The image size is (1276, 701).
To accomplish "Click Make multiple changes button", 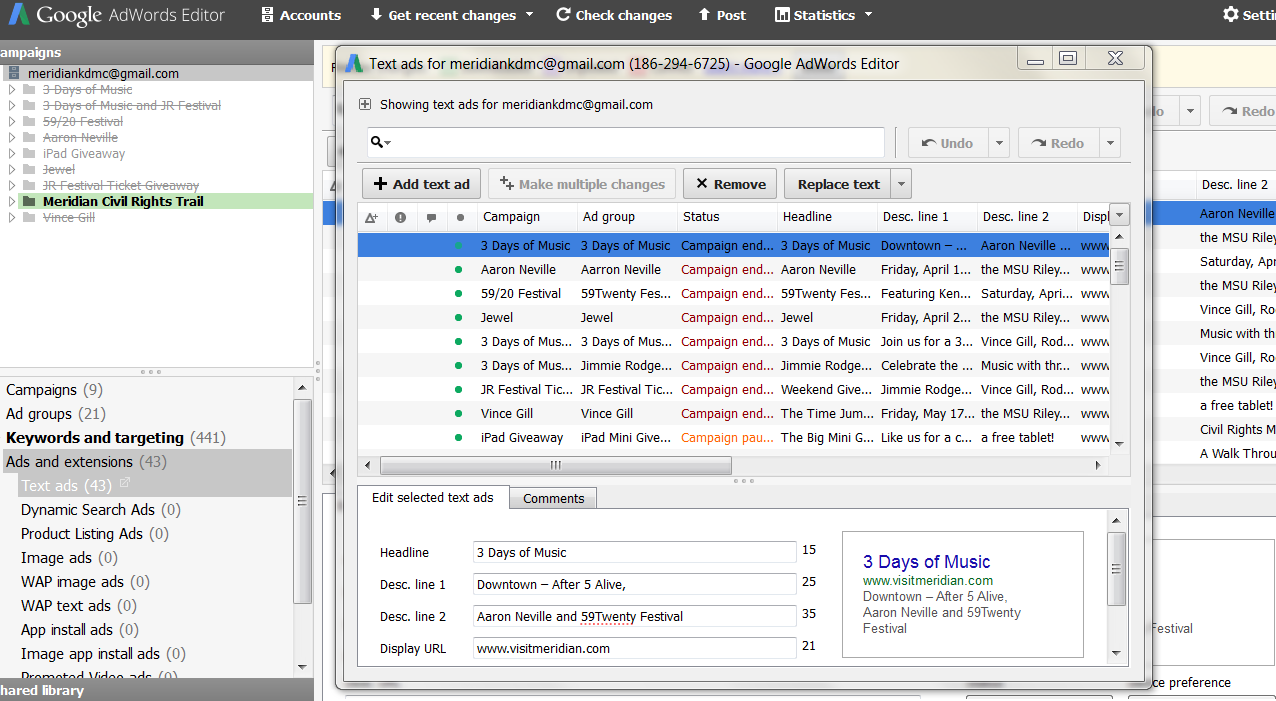I will (x=582, y=184).
